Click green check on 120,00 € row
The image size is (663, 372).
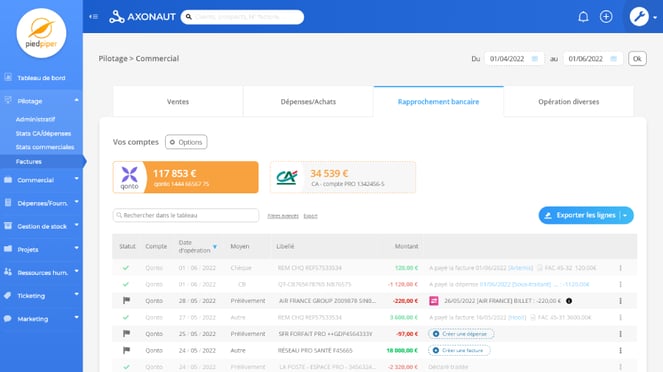point(126,268)
